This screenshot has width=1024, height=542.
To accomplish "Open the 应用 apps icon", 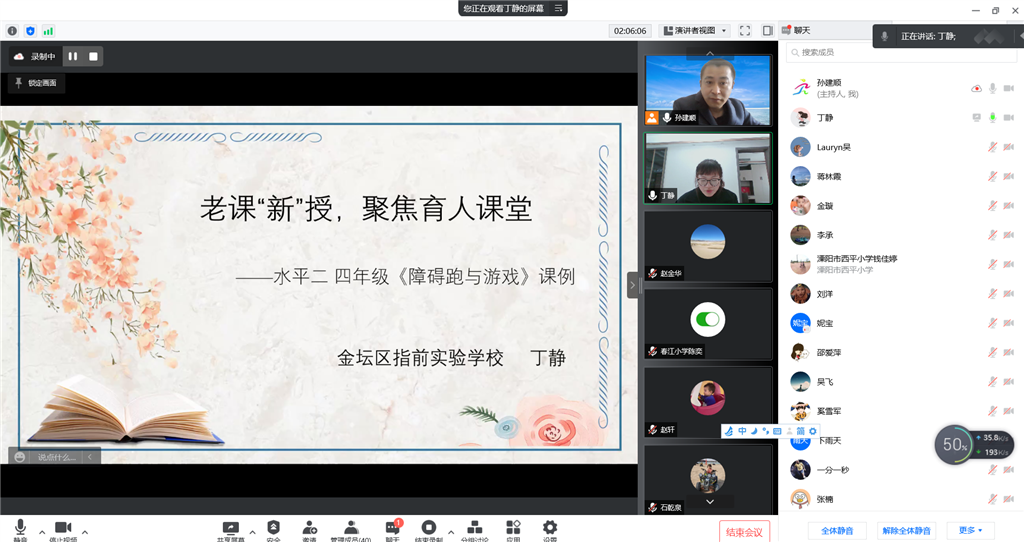I will coord(513,528).
